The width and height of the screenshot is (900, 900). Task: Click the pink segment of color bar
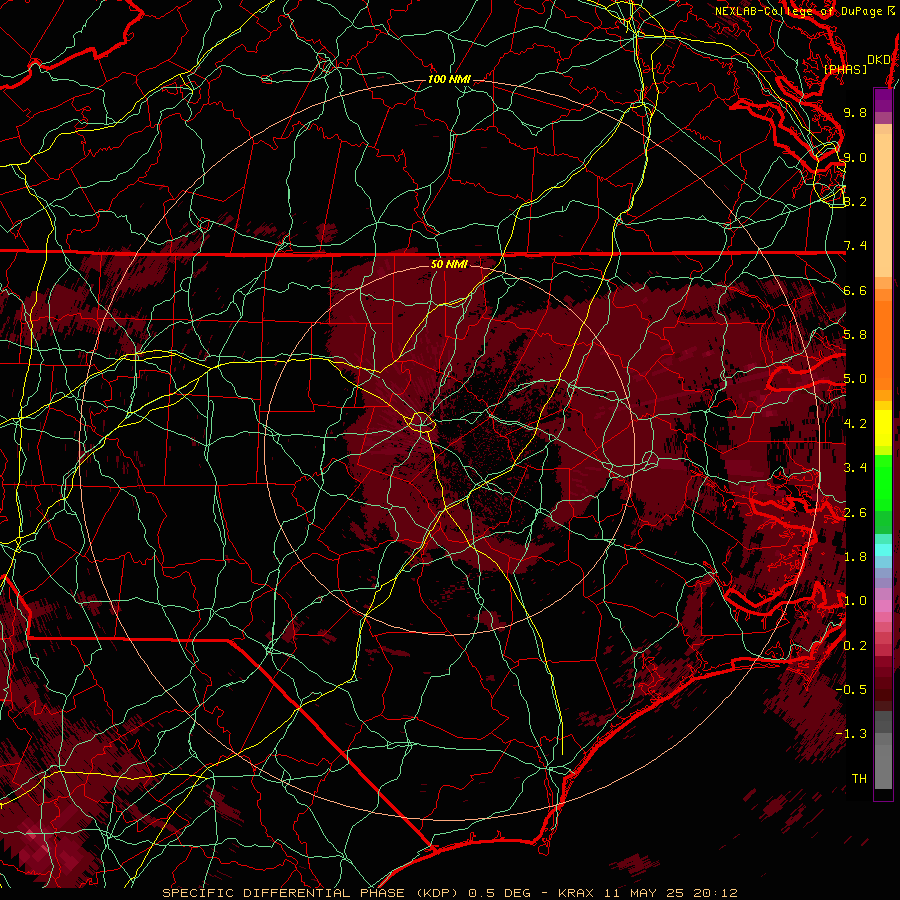pyautogui.click(x=883, y=606)
